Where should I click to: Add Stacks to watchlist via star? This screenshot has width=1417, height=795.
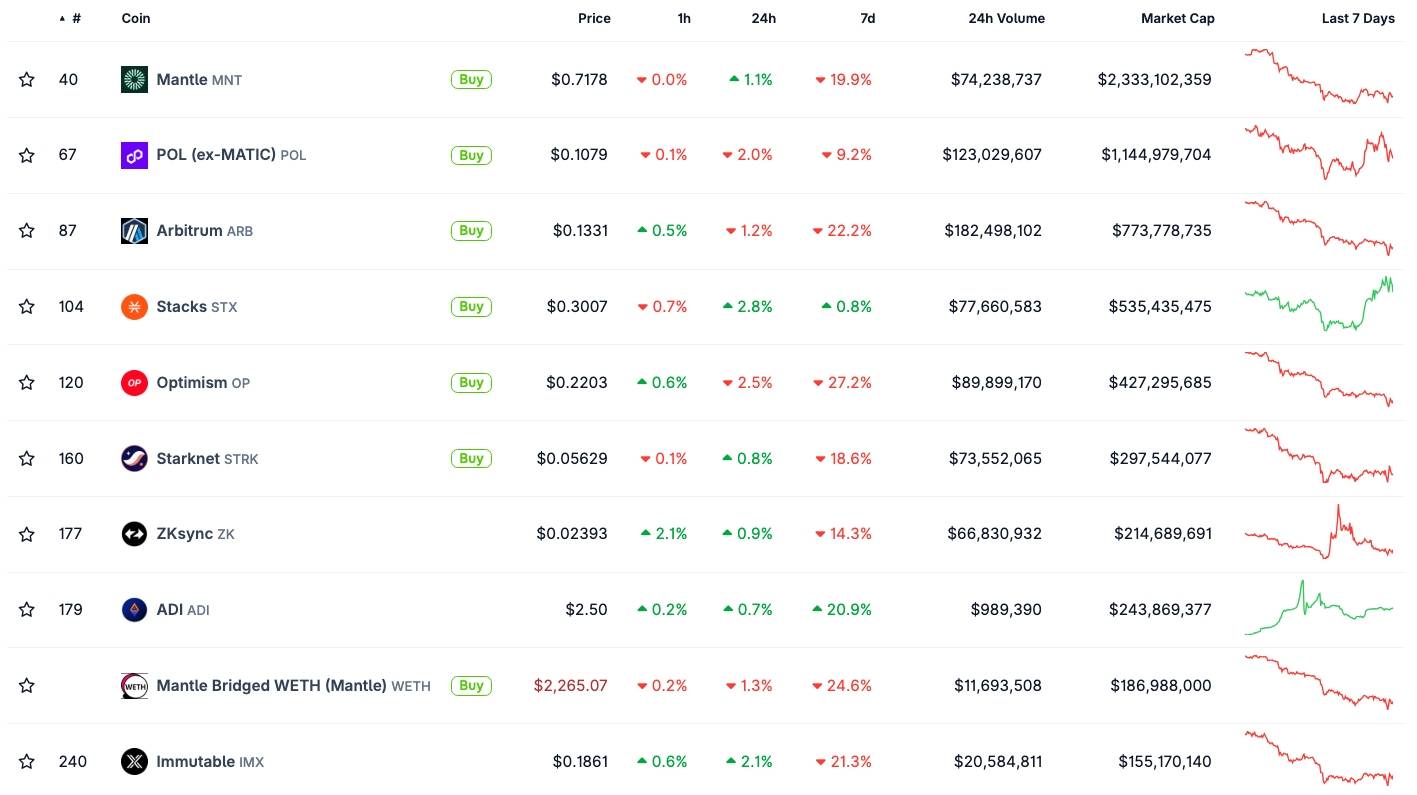26,306
